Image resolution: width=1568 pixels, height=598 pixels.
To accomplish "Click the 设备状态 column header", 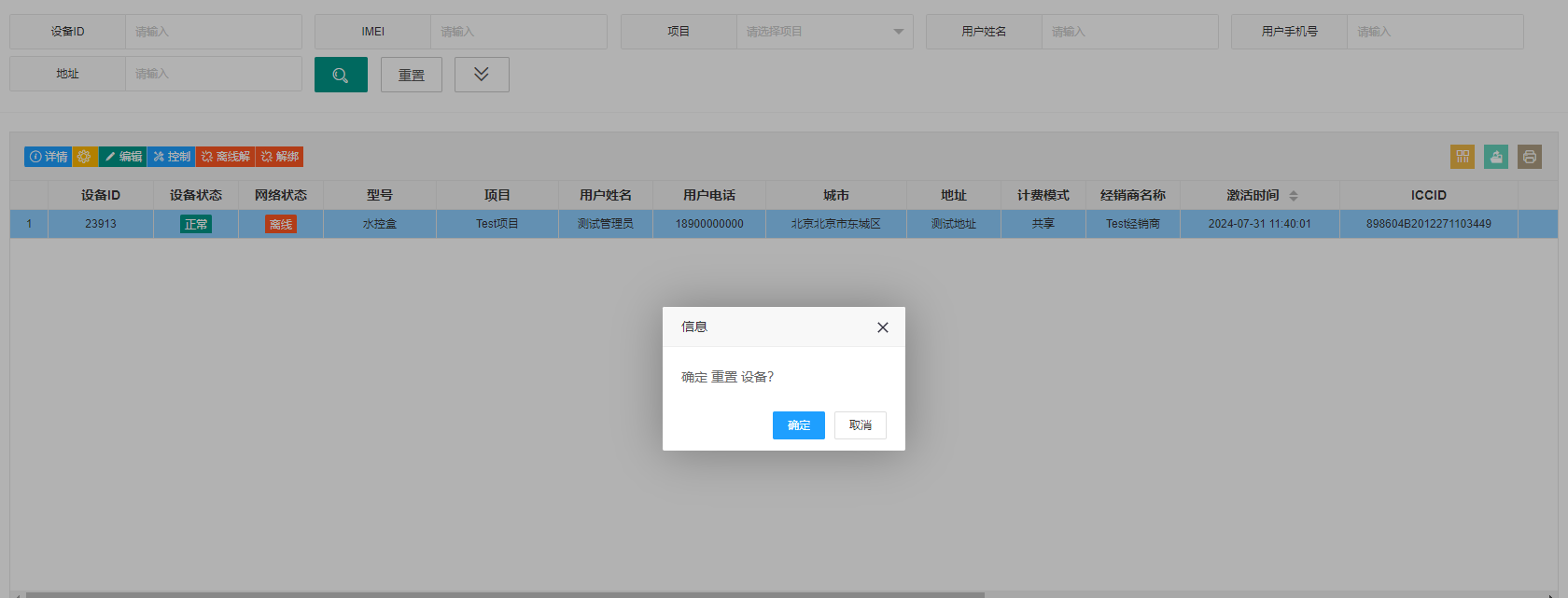I will 196,195.
